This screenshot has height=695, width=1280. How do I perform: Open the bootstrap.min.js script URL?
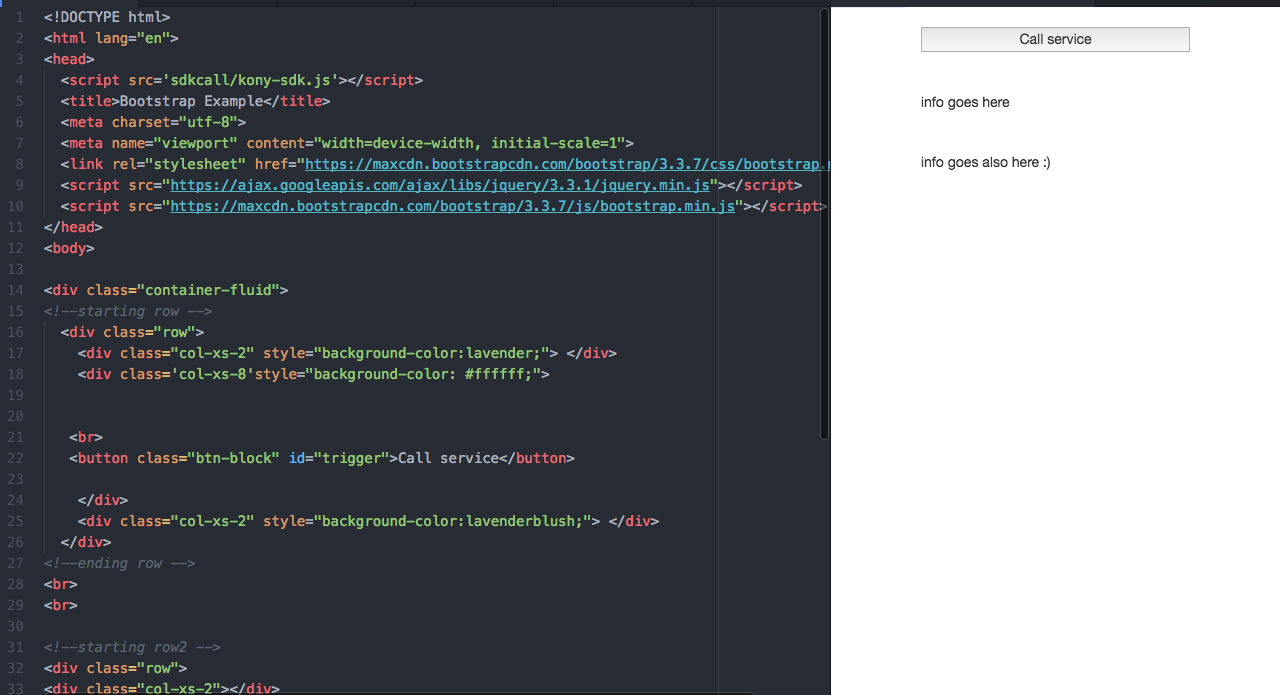click(x=452, y=206)
